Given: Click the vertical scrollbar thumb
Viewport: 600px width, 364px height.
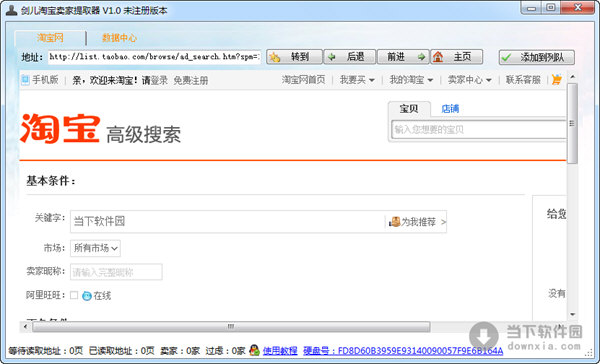Looking at the screenshot, I should [x=572, y=123].
